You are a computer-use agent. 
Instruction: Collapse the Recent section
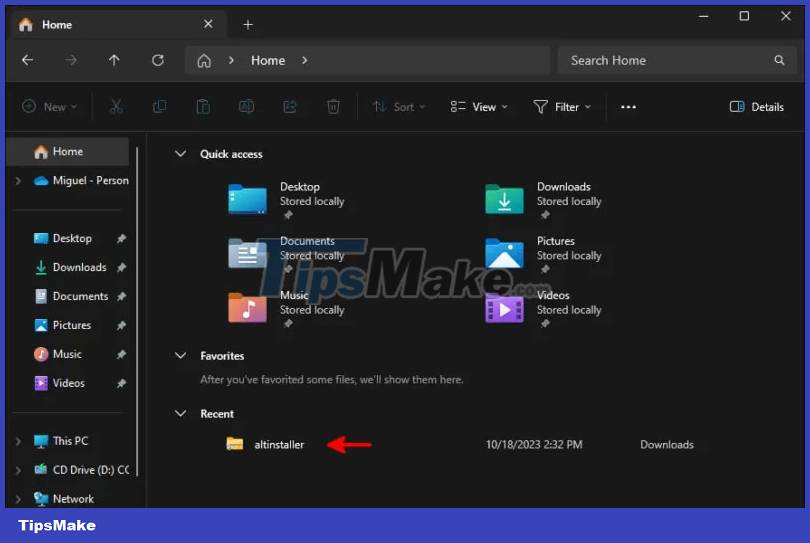180,413
